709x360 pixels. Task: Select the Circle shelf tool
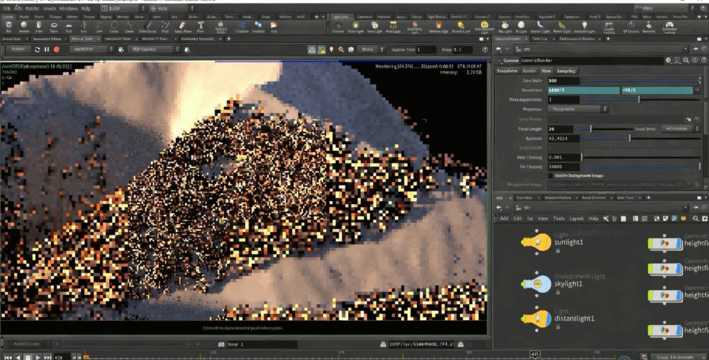point(114,27)
